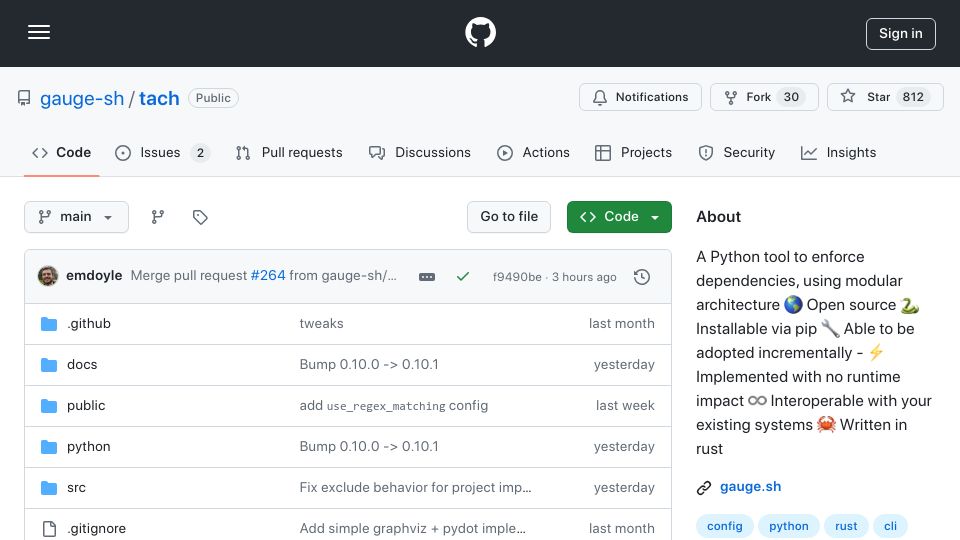The image size is (960, 540).
Task: Go to the Actions tab
Action: (533, 152)
